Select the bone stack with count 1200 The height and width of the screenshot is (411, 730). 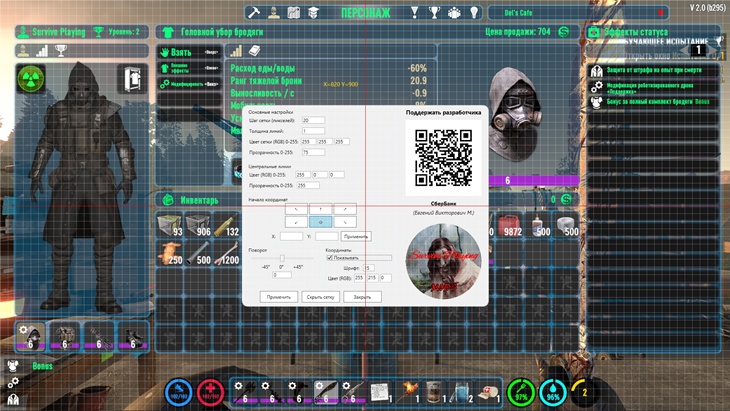[227, 253]
